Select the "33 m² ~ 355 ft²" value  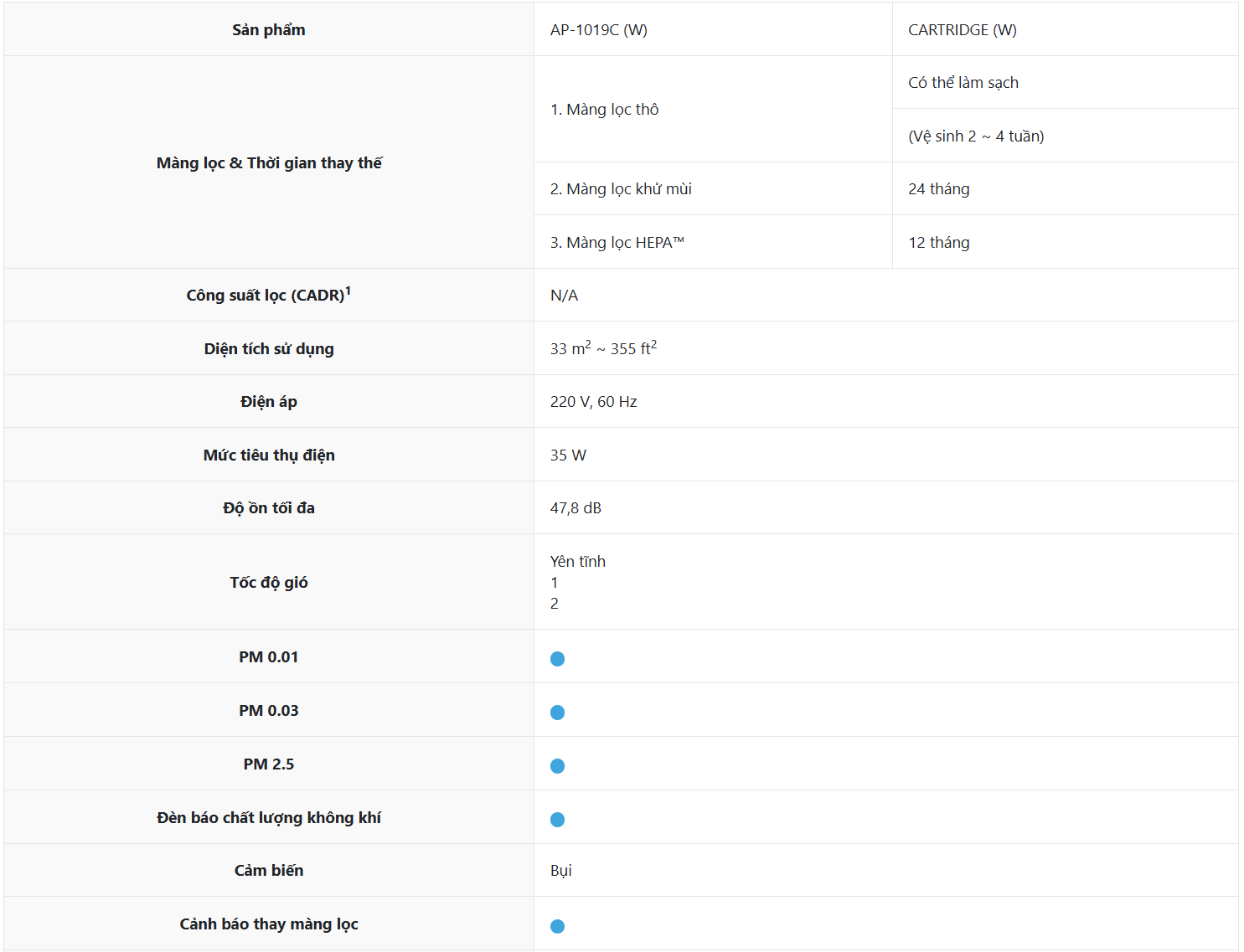[x=603, y=348]
